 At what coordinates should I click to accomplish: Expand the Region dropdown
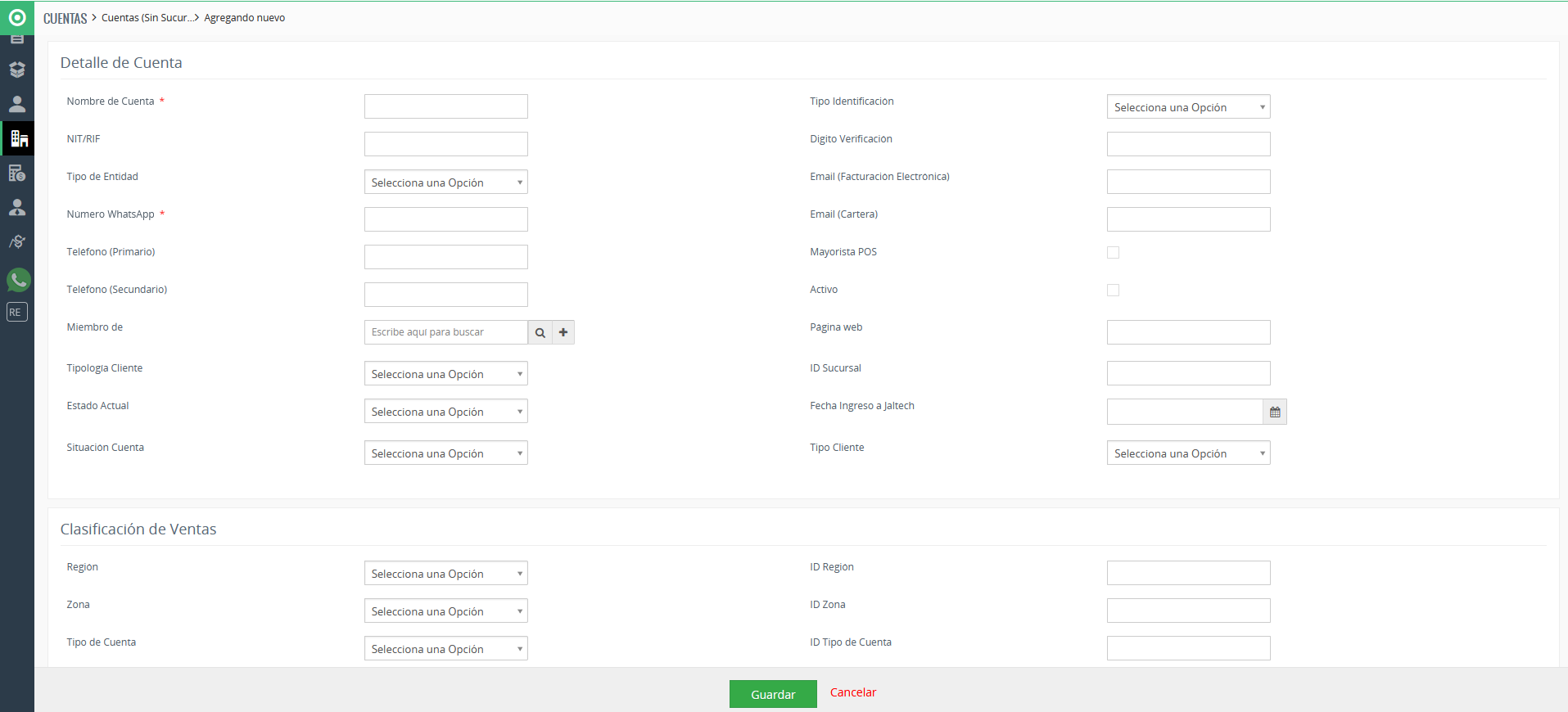(445, 573)
